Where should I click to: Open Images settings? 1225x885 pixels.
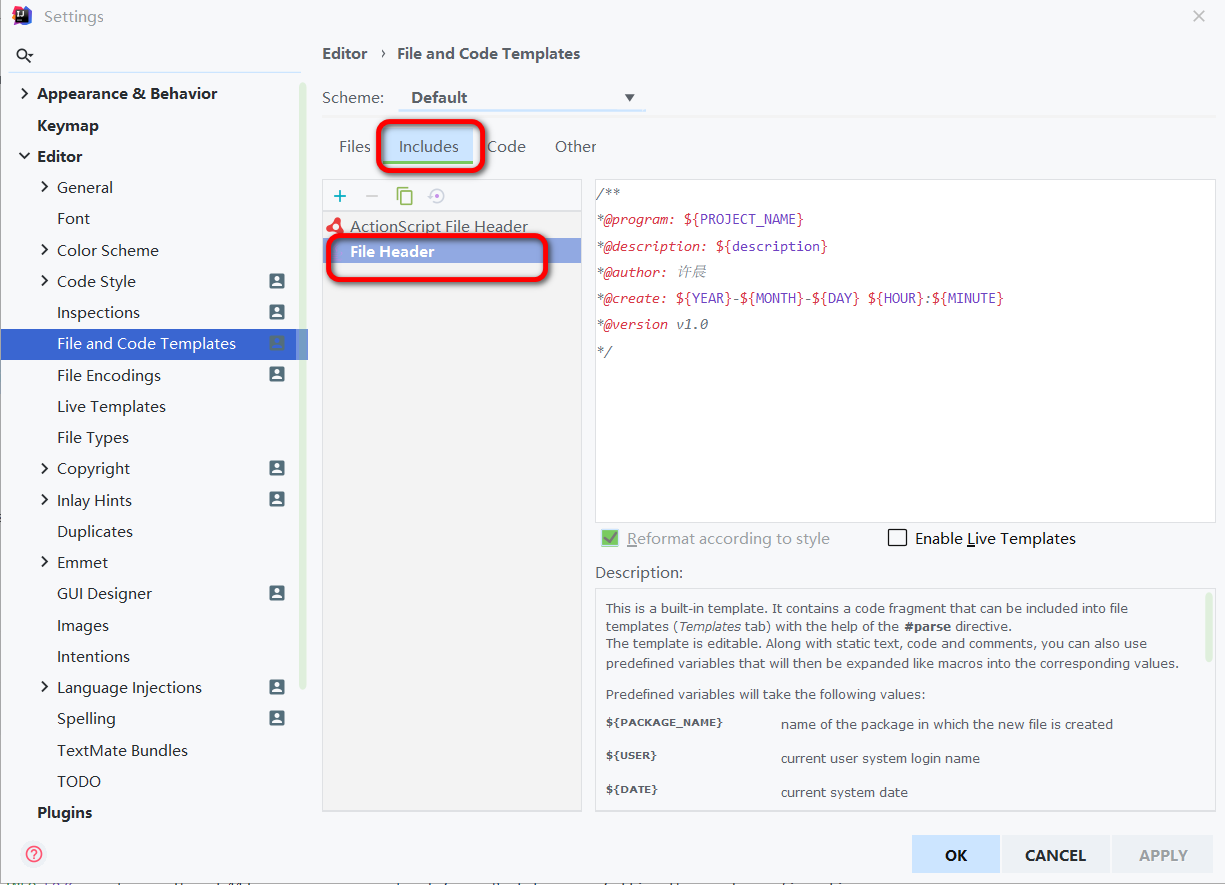[x=83, y=625]
